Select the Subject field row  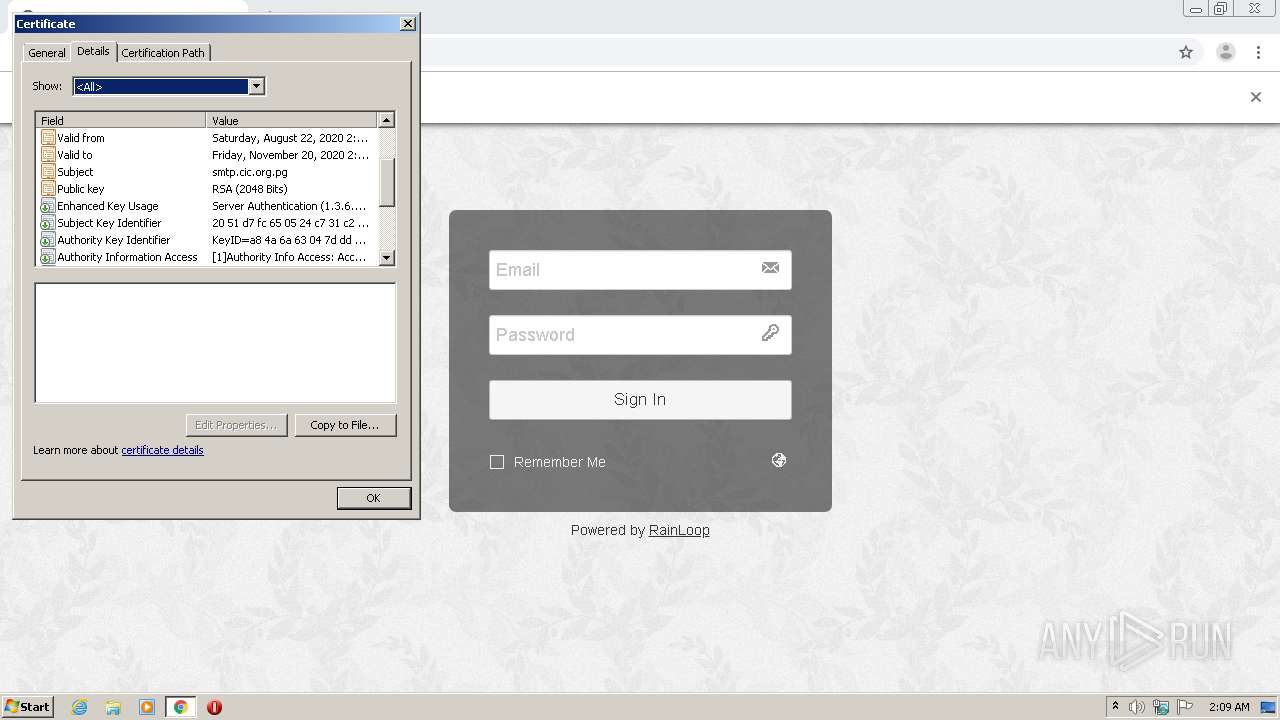click(207, 172)
